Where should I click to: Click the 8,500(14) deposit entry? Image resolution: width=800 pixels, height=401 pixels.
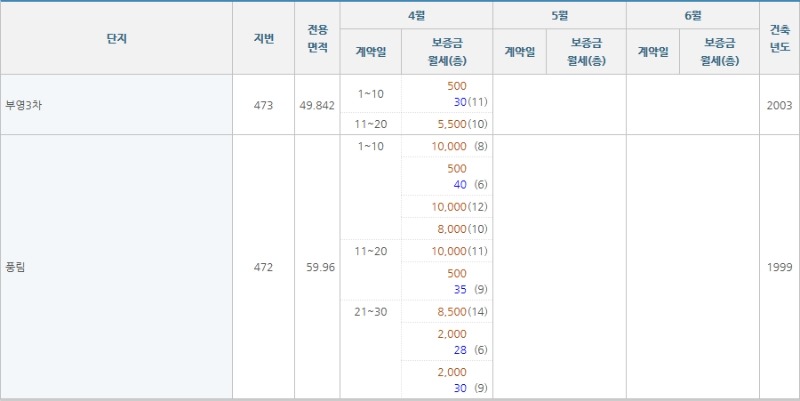462,312
